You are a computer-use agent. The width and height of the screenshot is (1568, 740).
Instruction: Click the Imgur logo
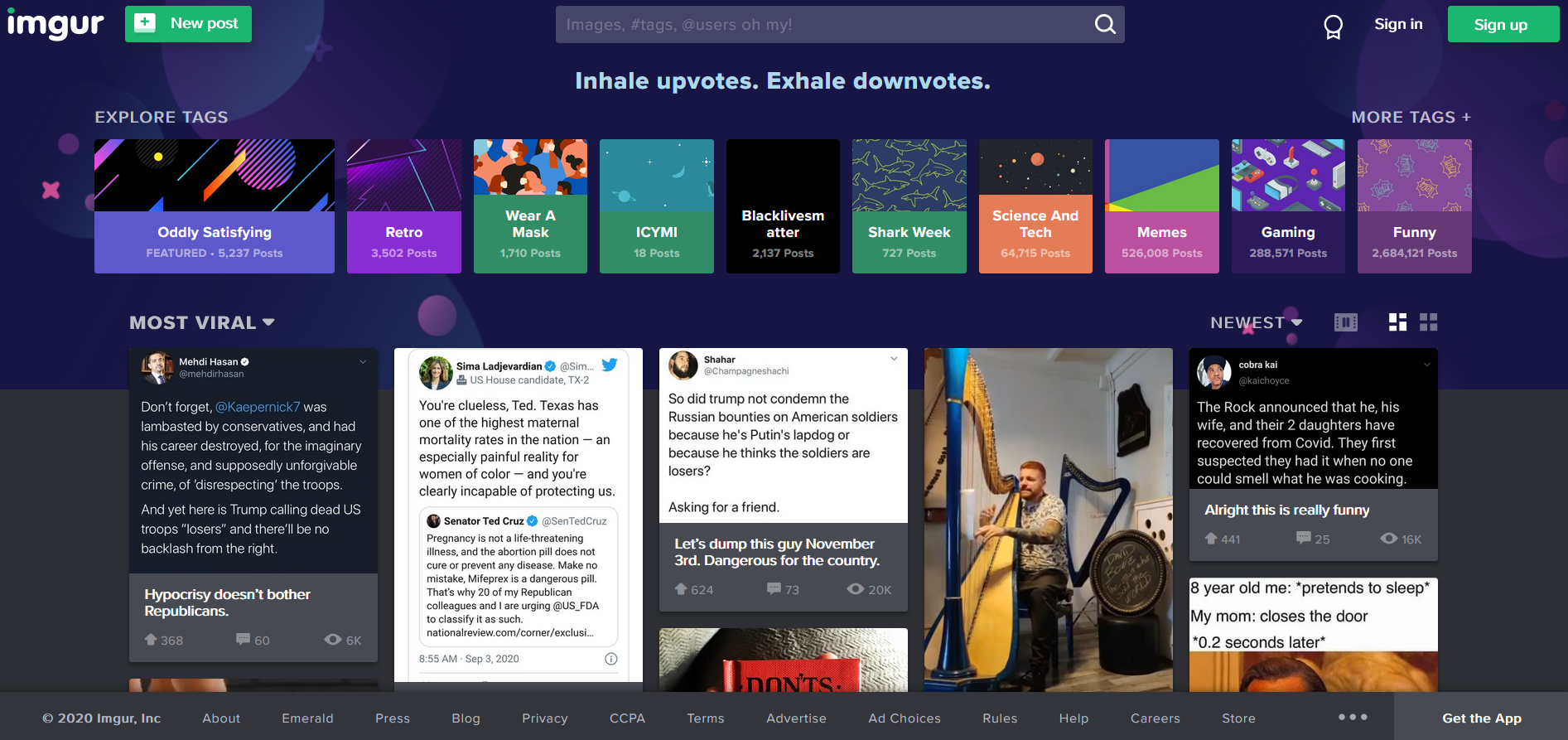[55, 25]
